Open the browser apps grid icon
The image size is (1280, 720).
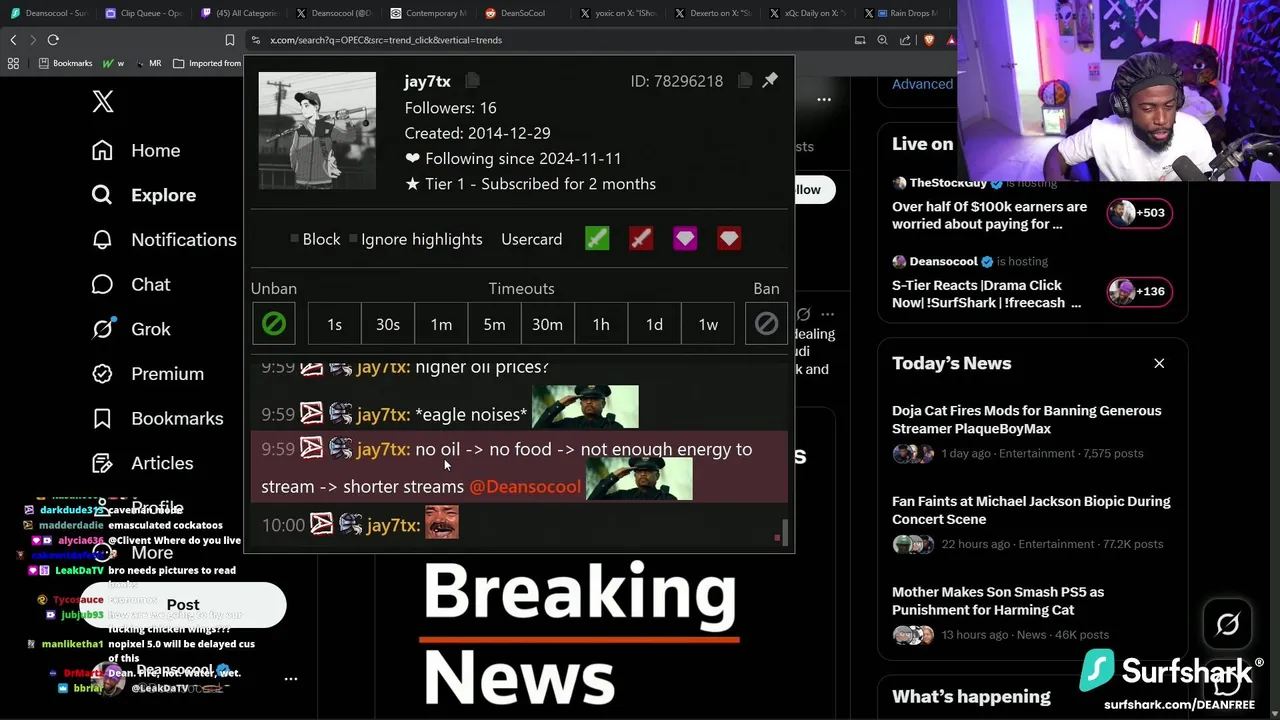13,63
